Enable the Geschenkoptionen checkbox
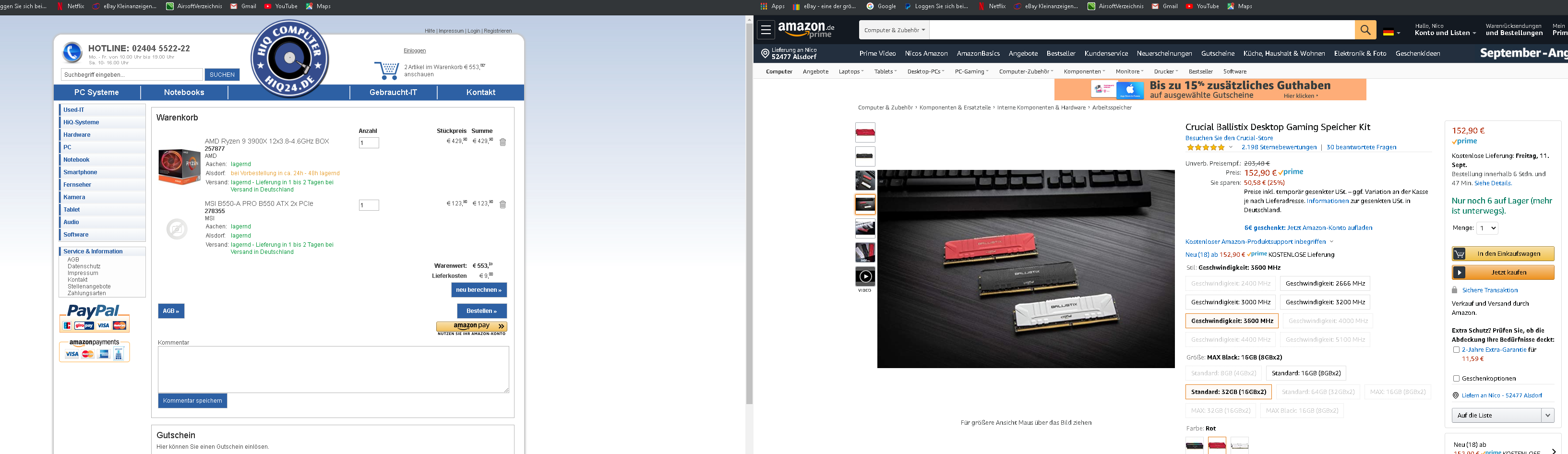1568x454 pixels. [x=1456, y=379]
